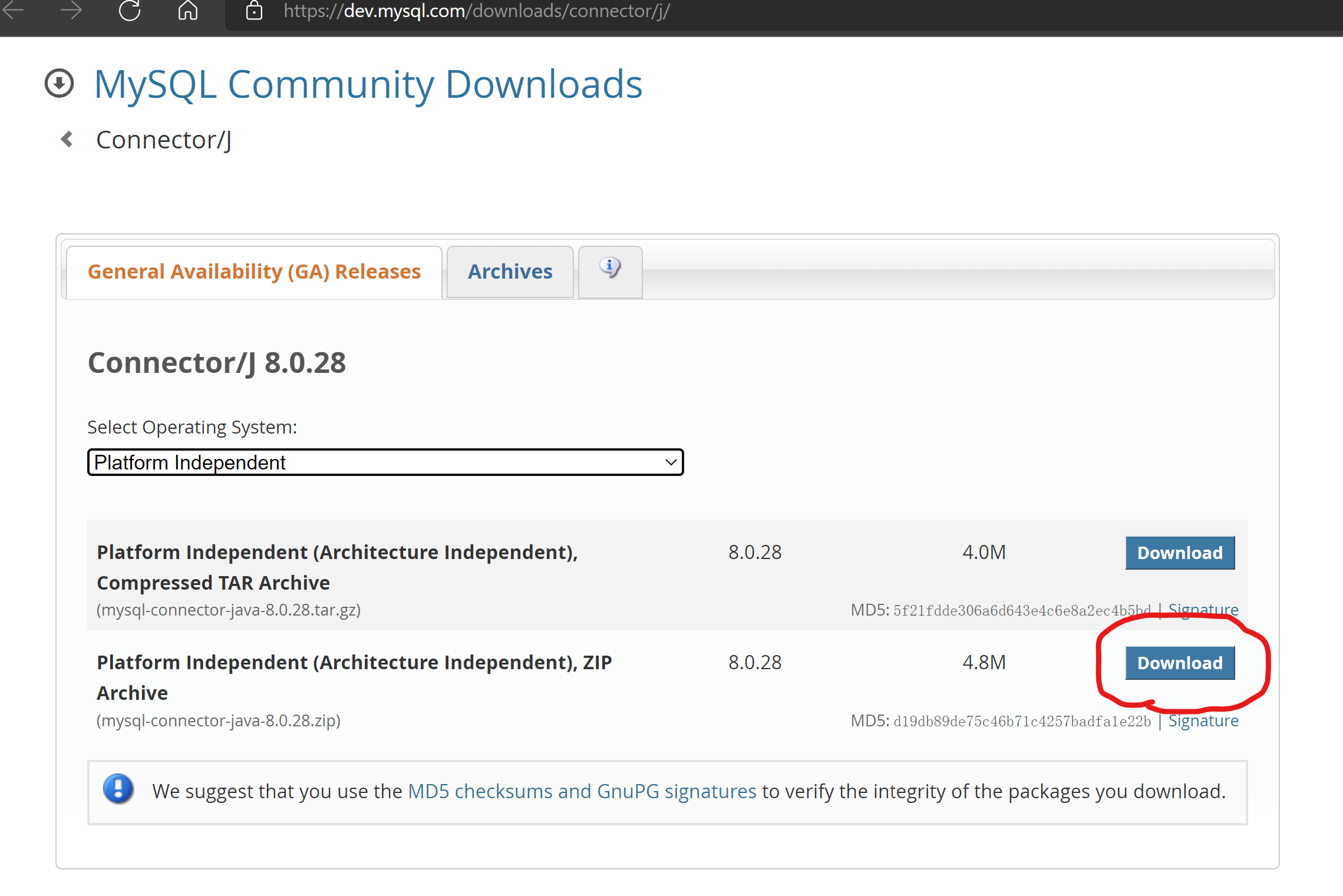Click the browser back arrow
This screenshot has width=1343, height=896.
(x=13, y=10)
